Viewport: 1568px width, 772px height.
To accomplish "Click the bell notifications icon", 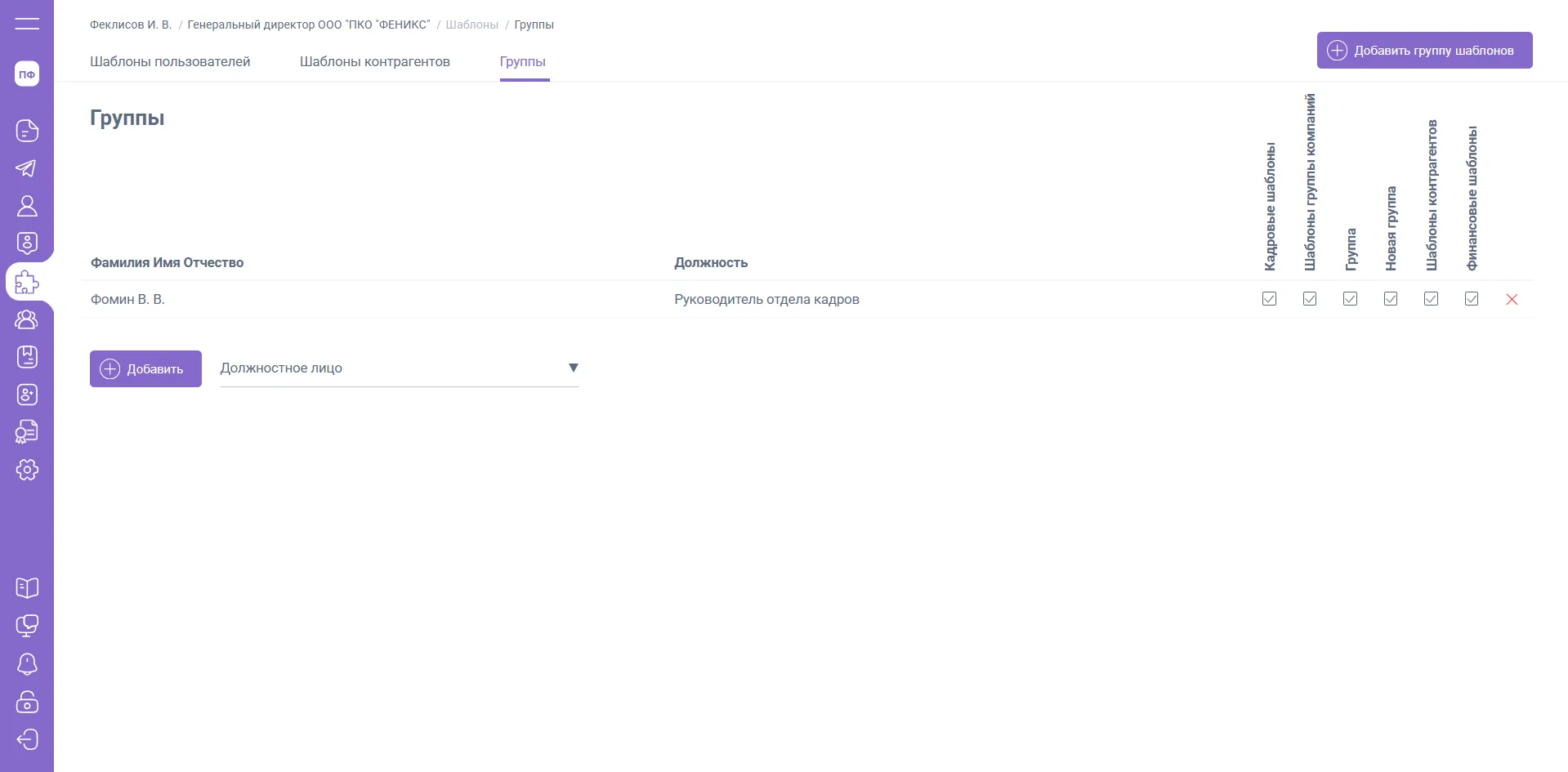I will tap(27, 664).
